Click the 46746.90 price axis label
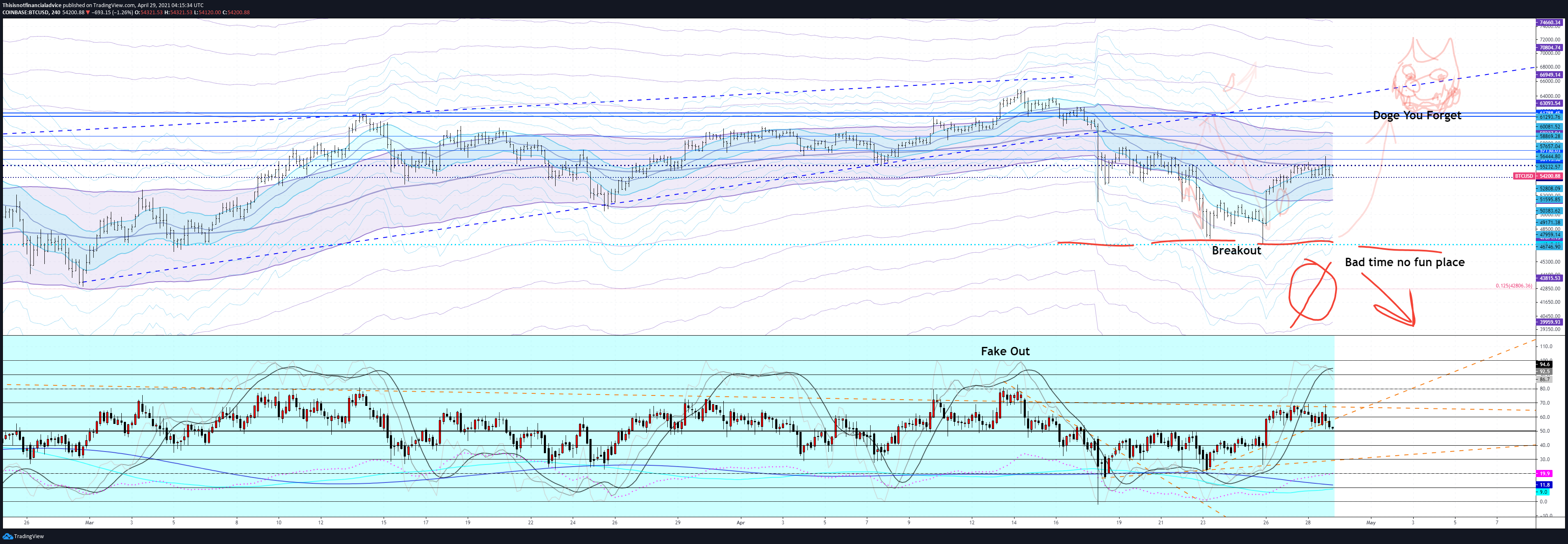The width and height of the screenshot is (1568, 544). point(1549,247)
